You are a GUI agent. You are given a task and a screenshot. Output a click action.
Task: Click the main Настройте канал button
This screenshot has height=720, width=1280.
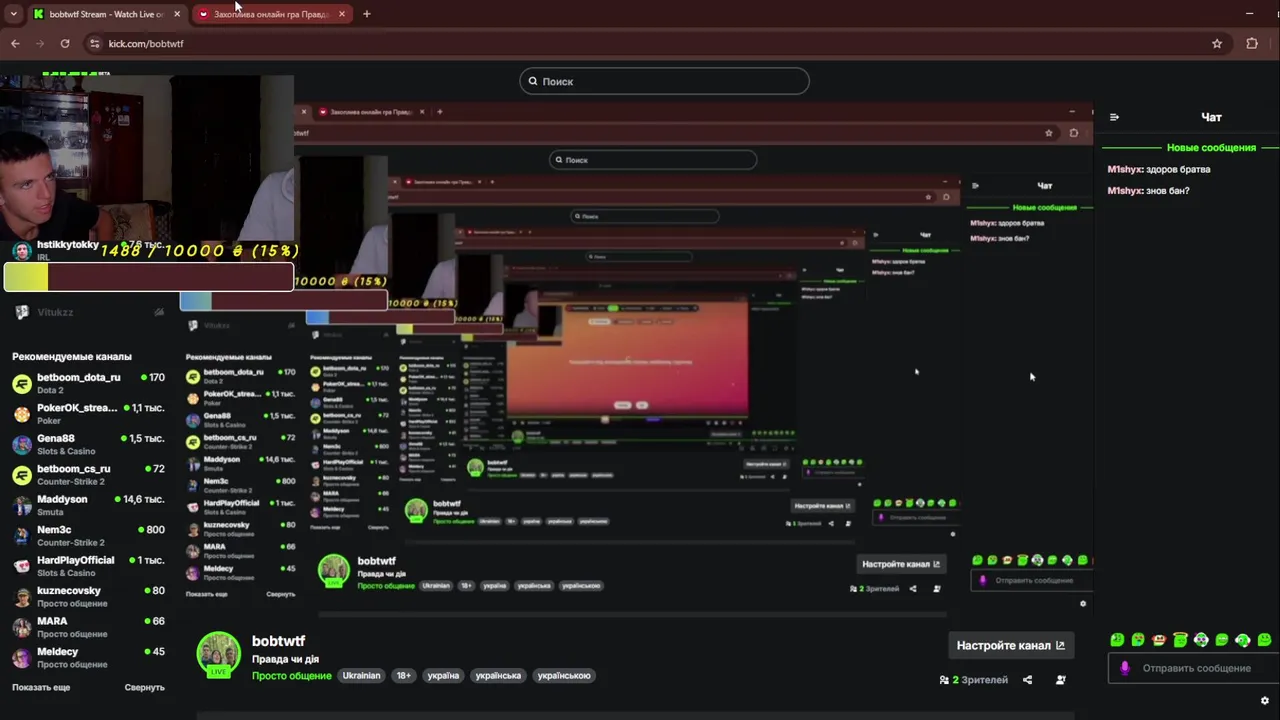pyautogui.click(x=1010, y=645)
